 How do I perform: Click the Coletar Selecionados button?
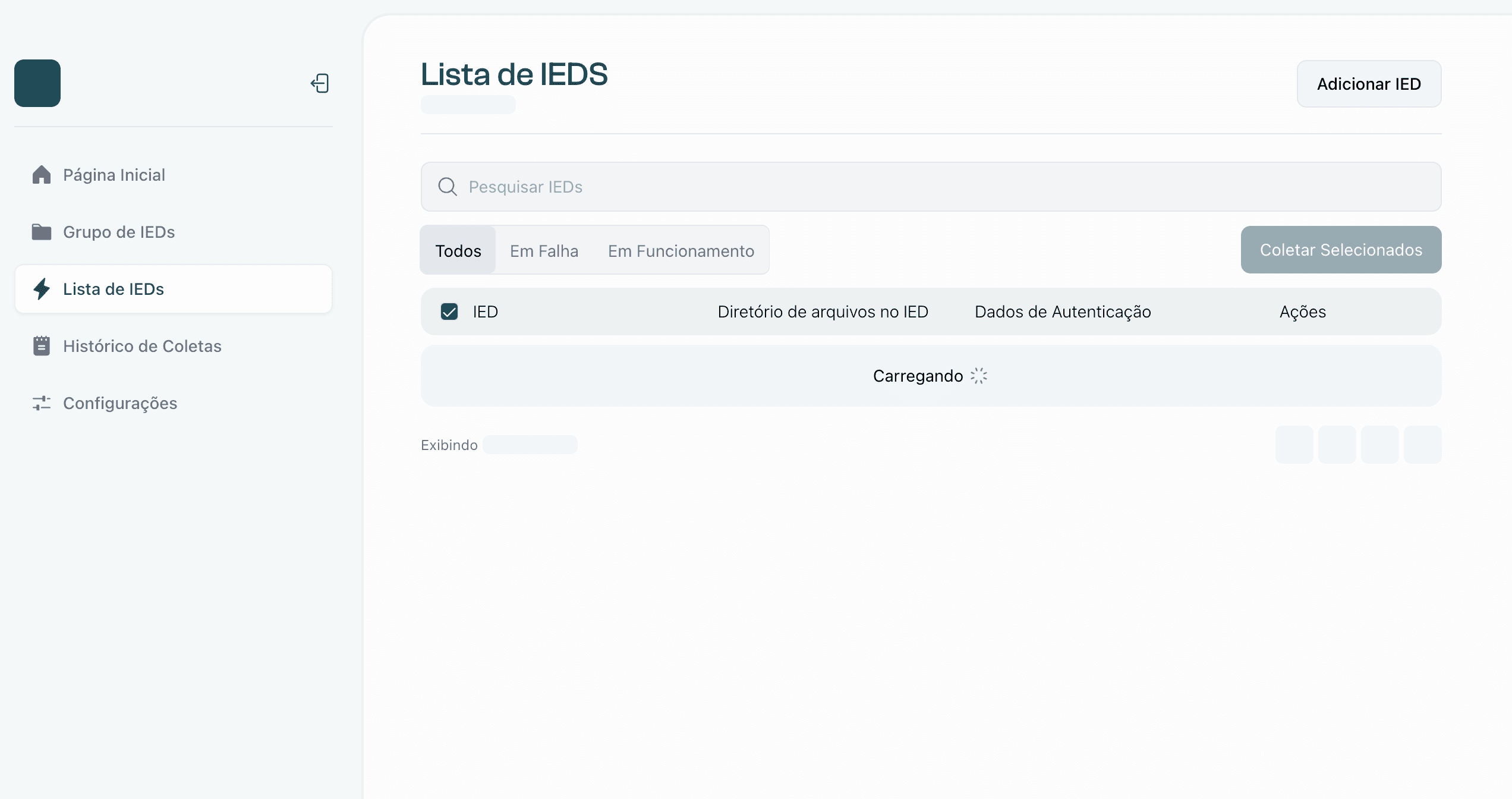click(1341, 250)
